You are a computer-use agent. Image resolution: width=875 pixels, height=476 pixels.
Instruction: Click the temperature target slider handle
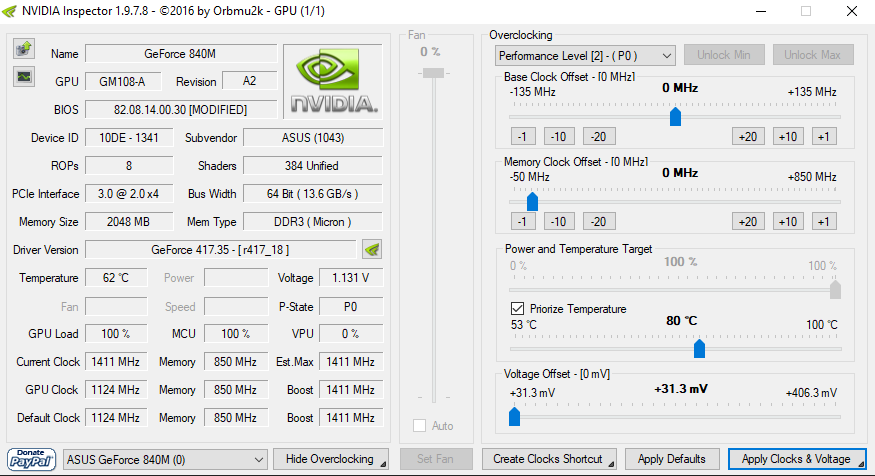tap(699, 349)
